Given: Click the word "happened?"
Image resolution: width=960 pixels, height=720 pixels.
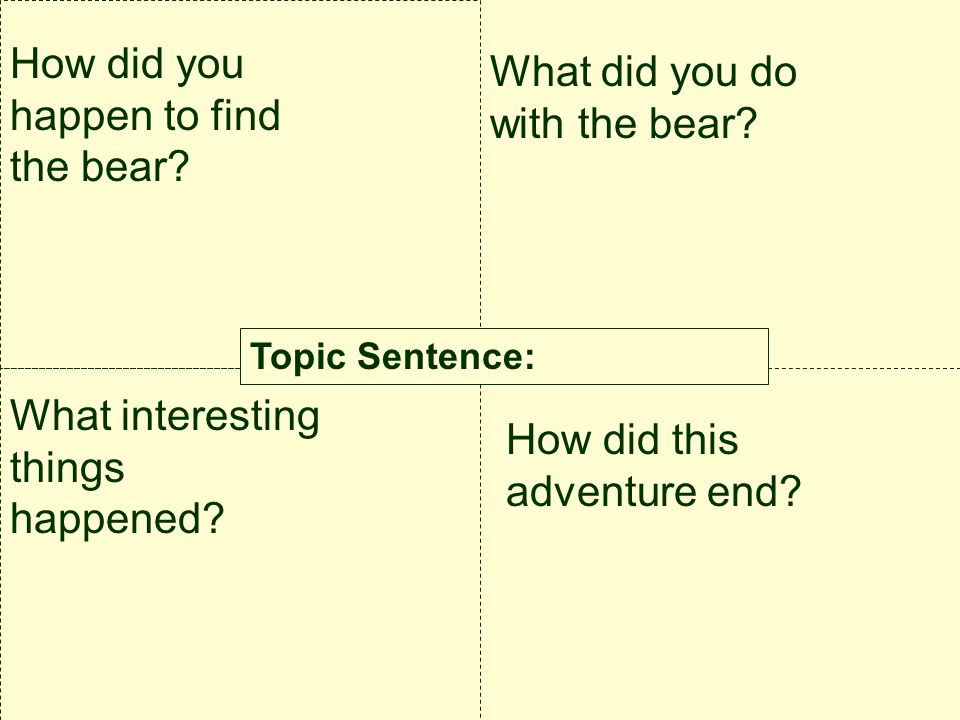Looking at the screenshot, I should 118,519.
